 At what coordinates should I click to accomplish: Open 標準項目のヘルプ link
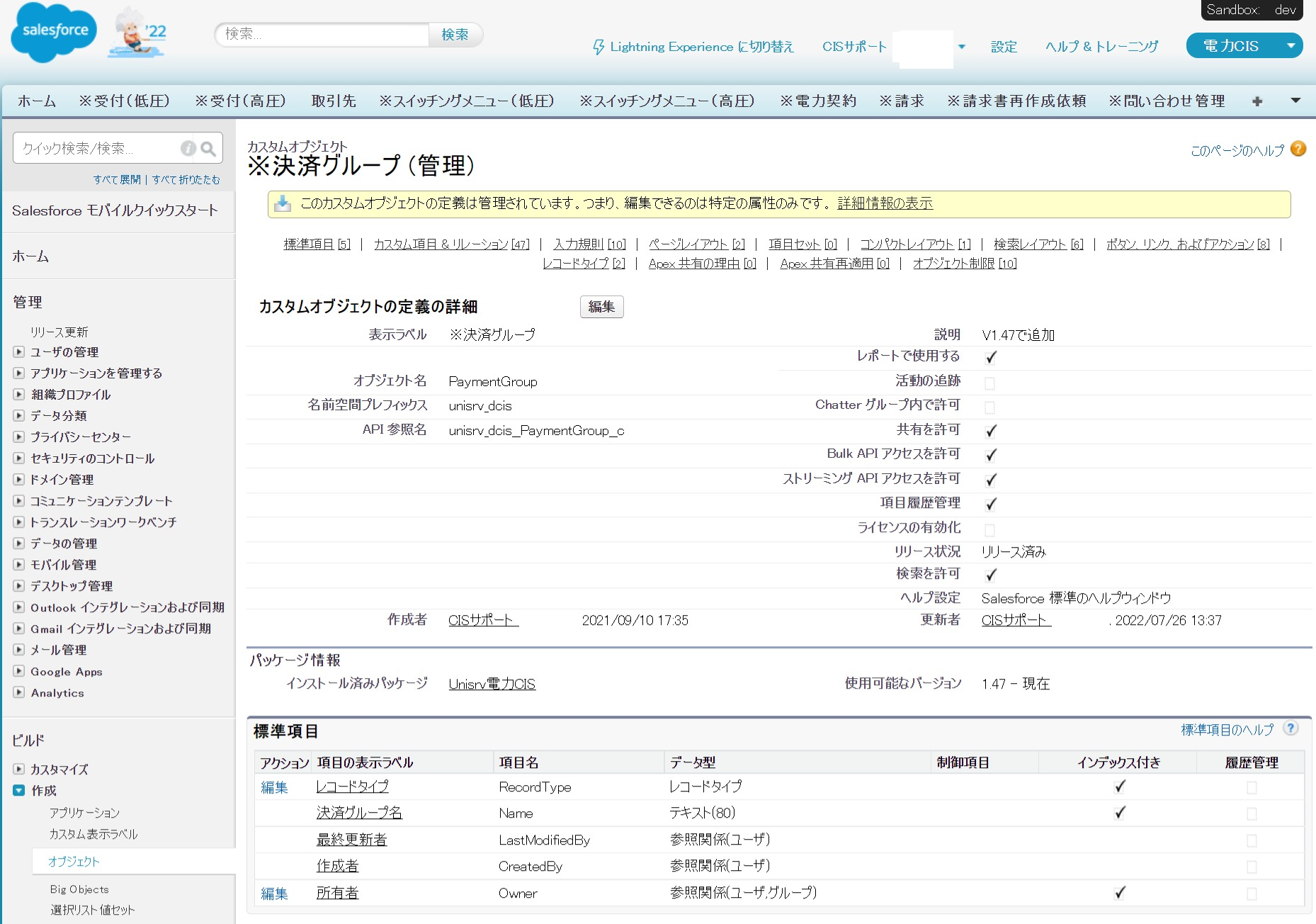[x=1227, y=729]
